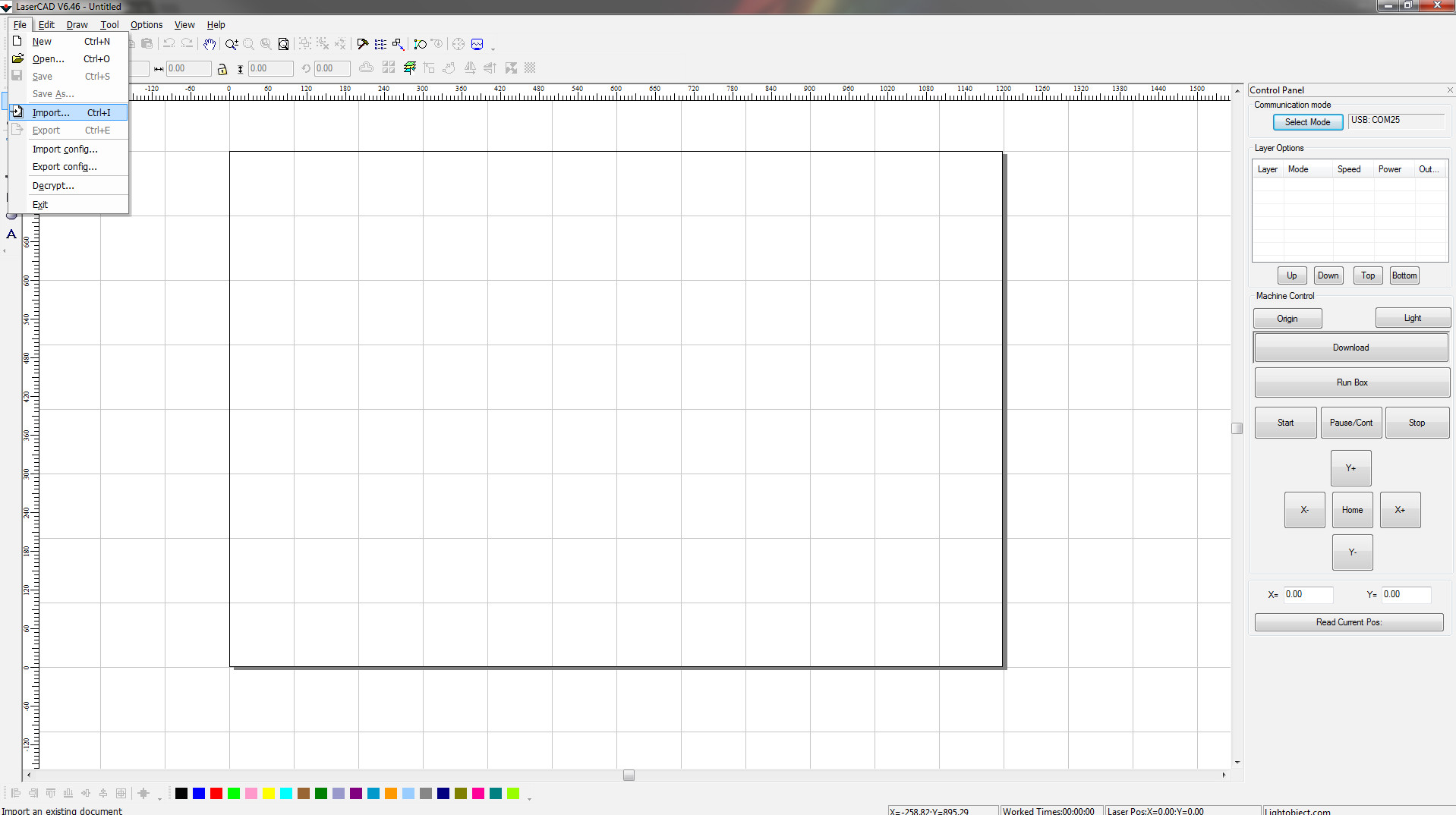Viewport: 1456px width, 815px height.
Task: Click the blue monitor icon in toolbar
Action: pos(477,44)
